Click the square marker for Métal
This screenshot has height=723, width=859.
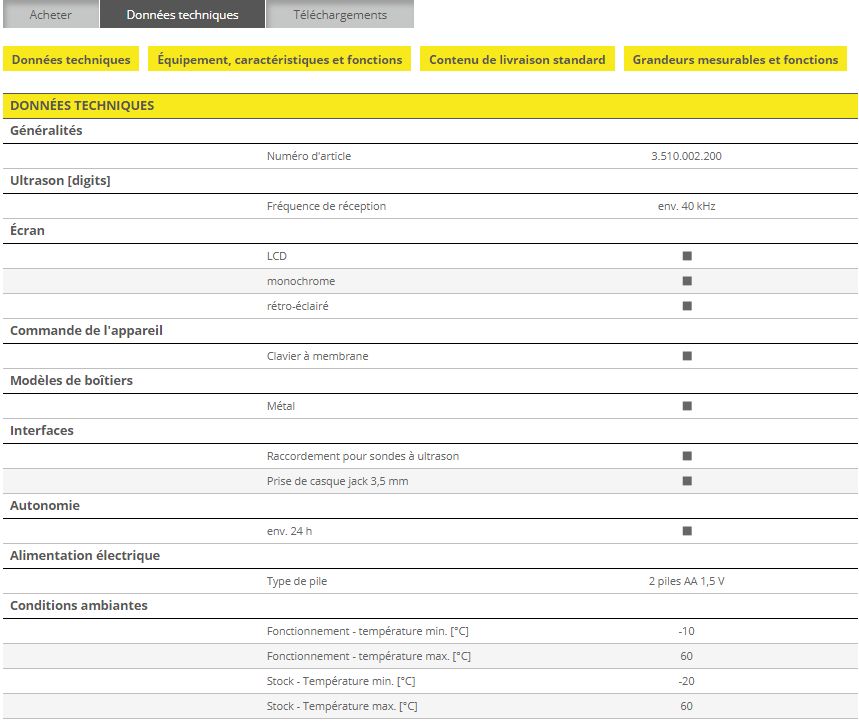(x=687, y=406)
